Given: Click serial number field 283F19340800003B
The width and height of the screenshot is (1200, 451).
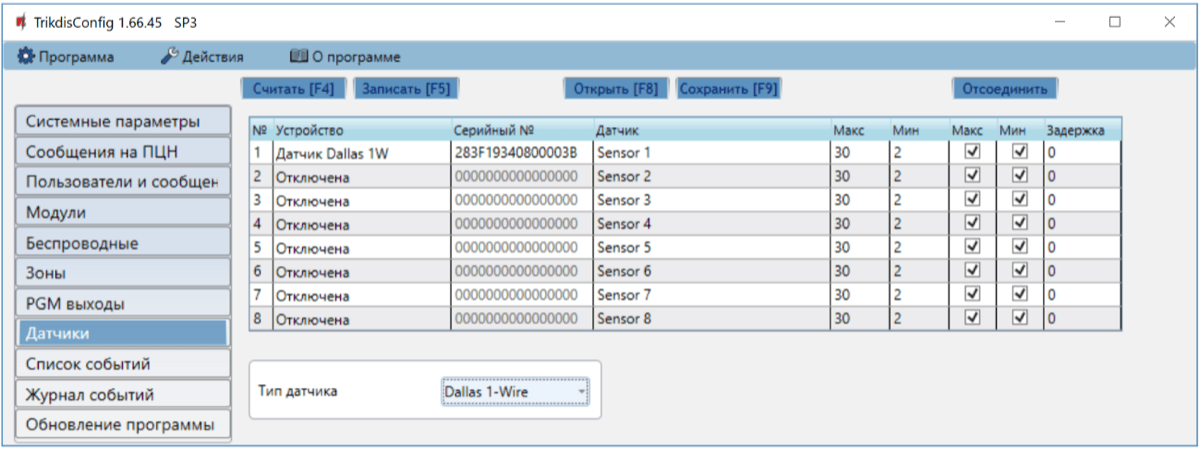Looking at the screenshot, I should [x=520, y=152].
